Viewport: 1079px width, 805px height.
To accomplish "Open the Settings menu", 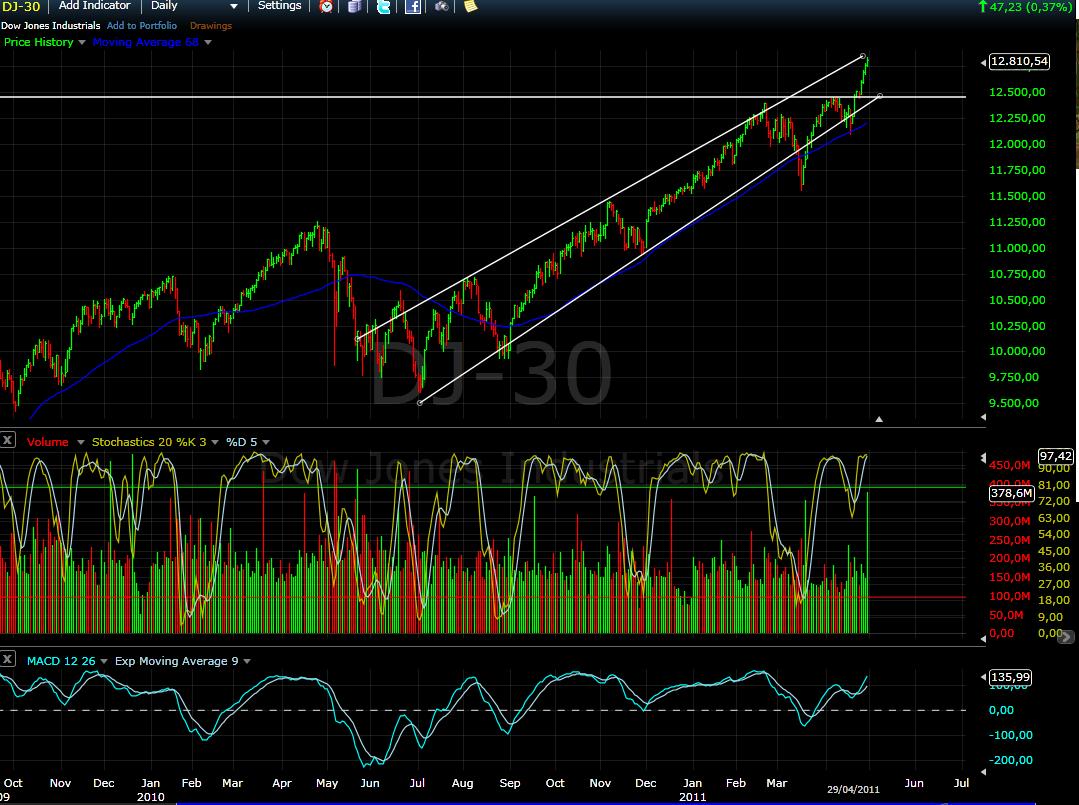I will click(279, 6).
